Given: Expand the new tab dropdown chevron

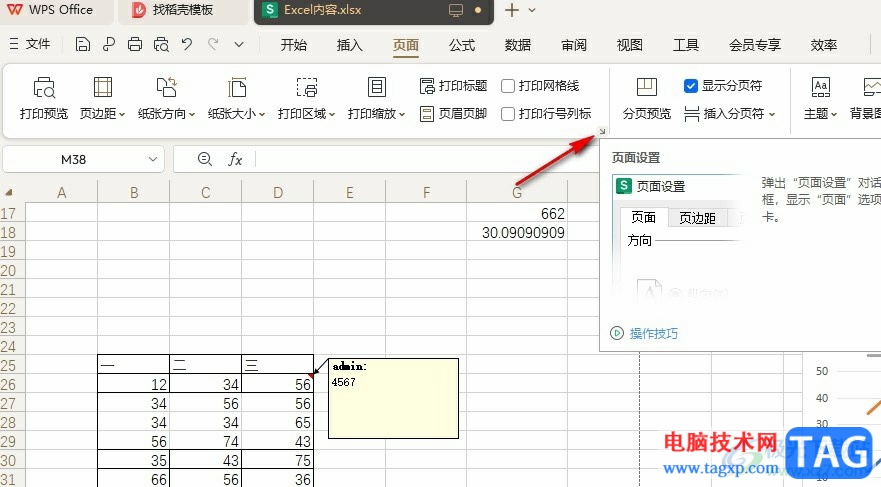Looking at the screenshot, I should pos(532,10).
